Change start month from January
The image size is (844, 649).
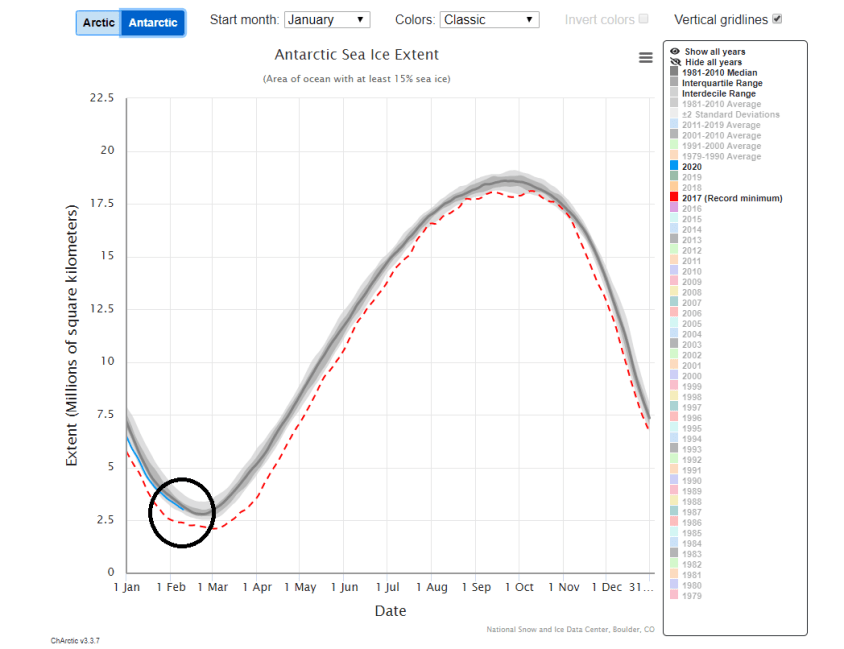click(327, 18)
